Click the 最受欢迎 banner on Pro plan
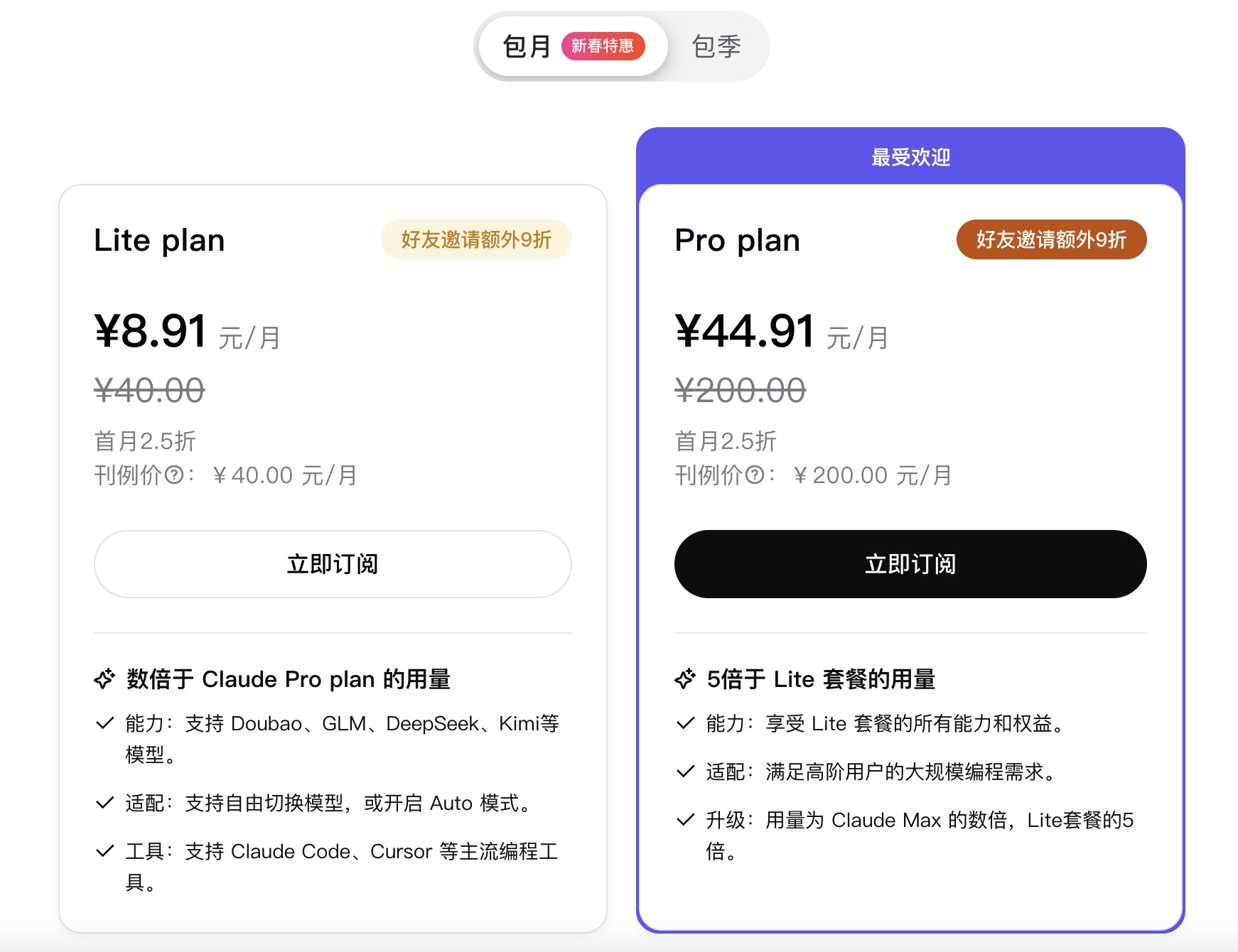Viewport: 1238px width, 952px height. (x=910, y=156)
